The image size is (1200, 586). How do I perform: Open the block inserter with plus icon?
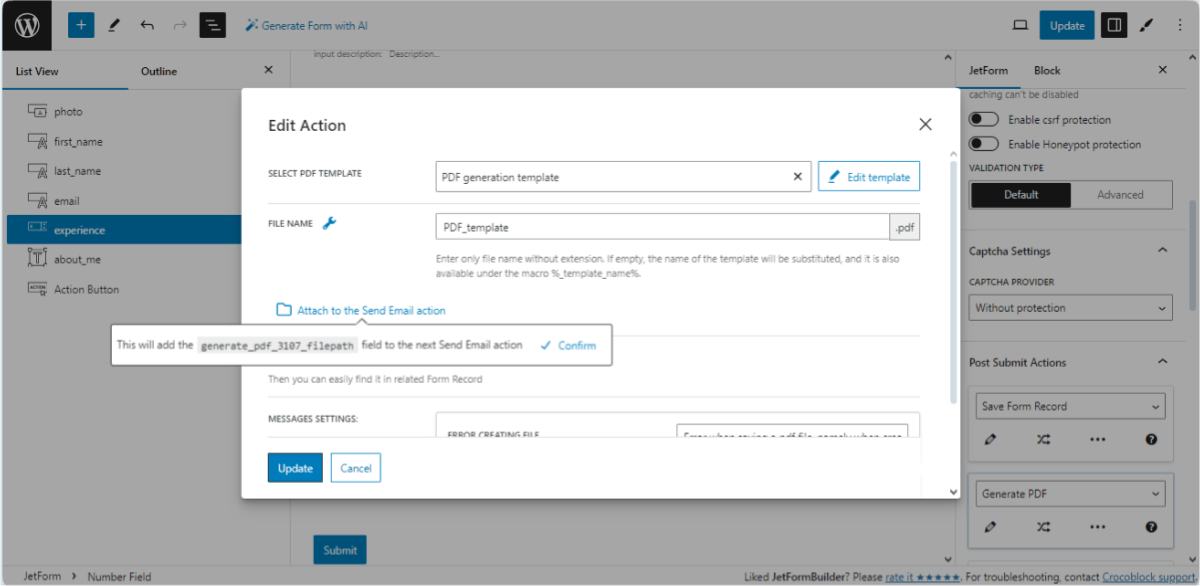point(81,24)
